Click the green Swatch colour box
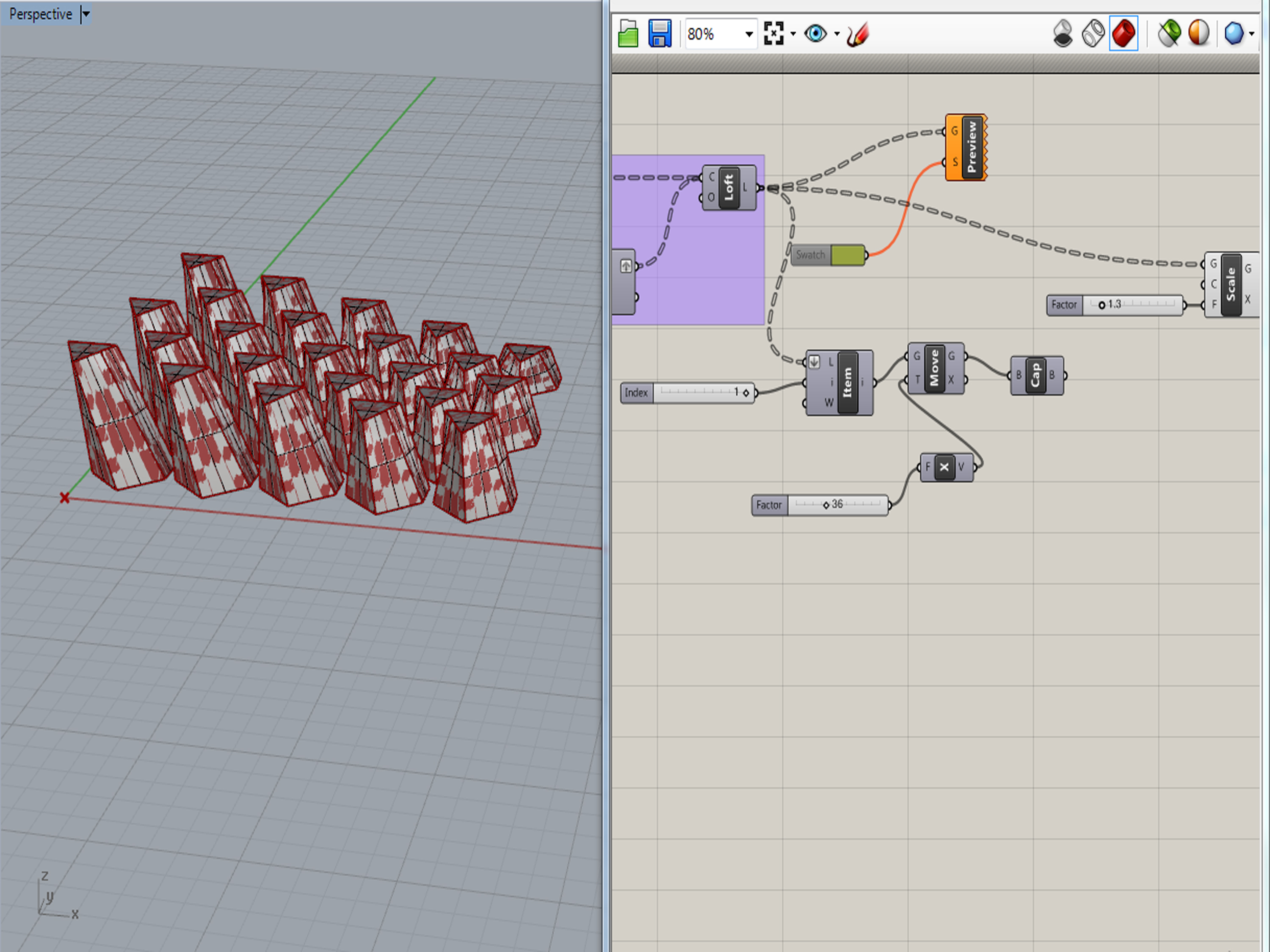The height and width of the screenshot is (952, 1270). tap(848, 256)
